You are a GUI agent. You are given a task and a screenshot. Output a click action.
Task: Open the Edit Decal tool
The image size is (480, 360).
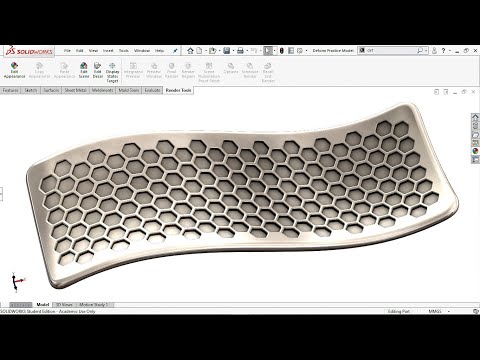click(97, 70)
